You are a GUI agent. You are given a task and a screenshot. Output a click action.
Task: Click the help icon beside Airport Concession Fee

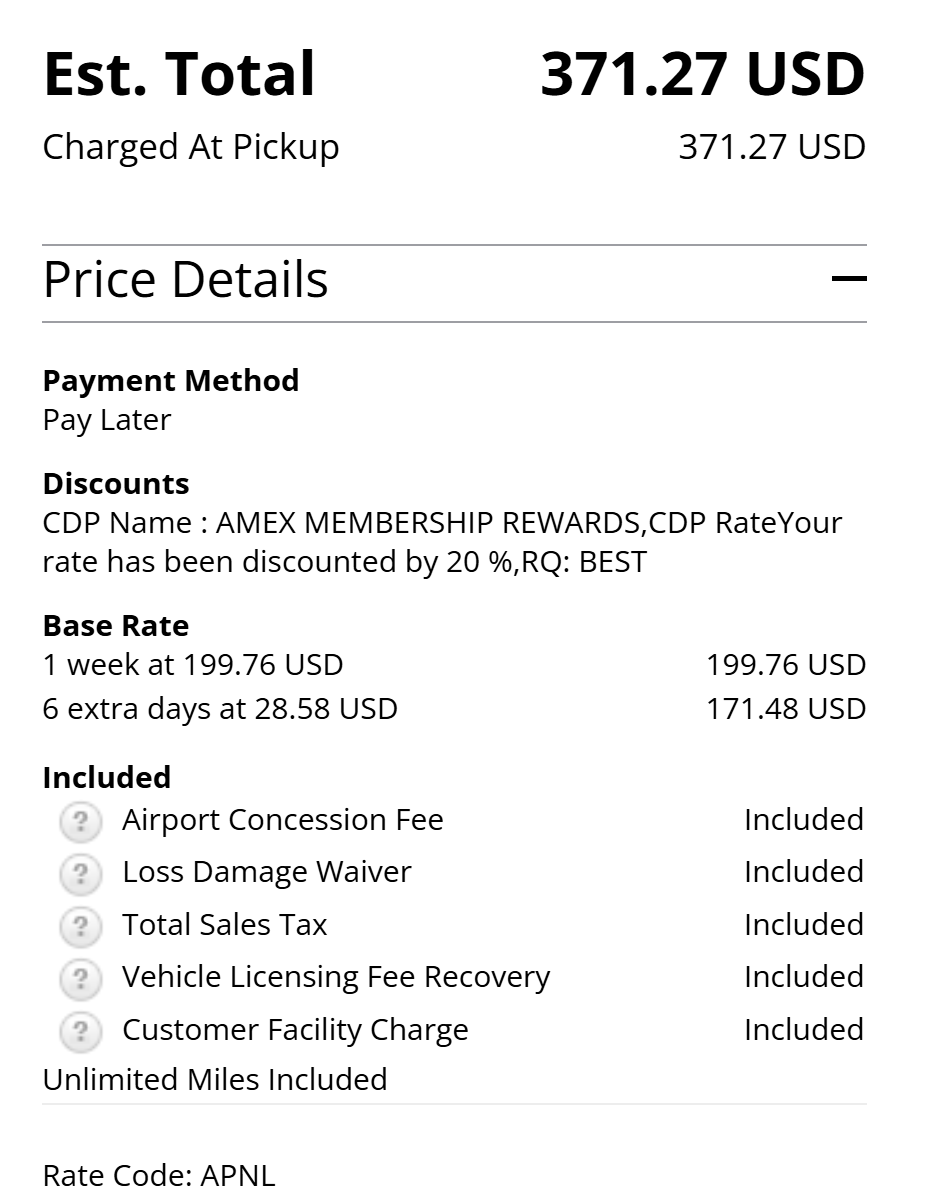point(80,822)
